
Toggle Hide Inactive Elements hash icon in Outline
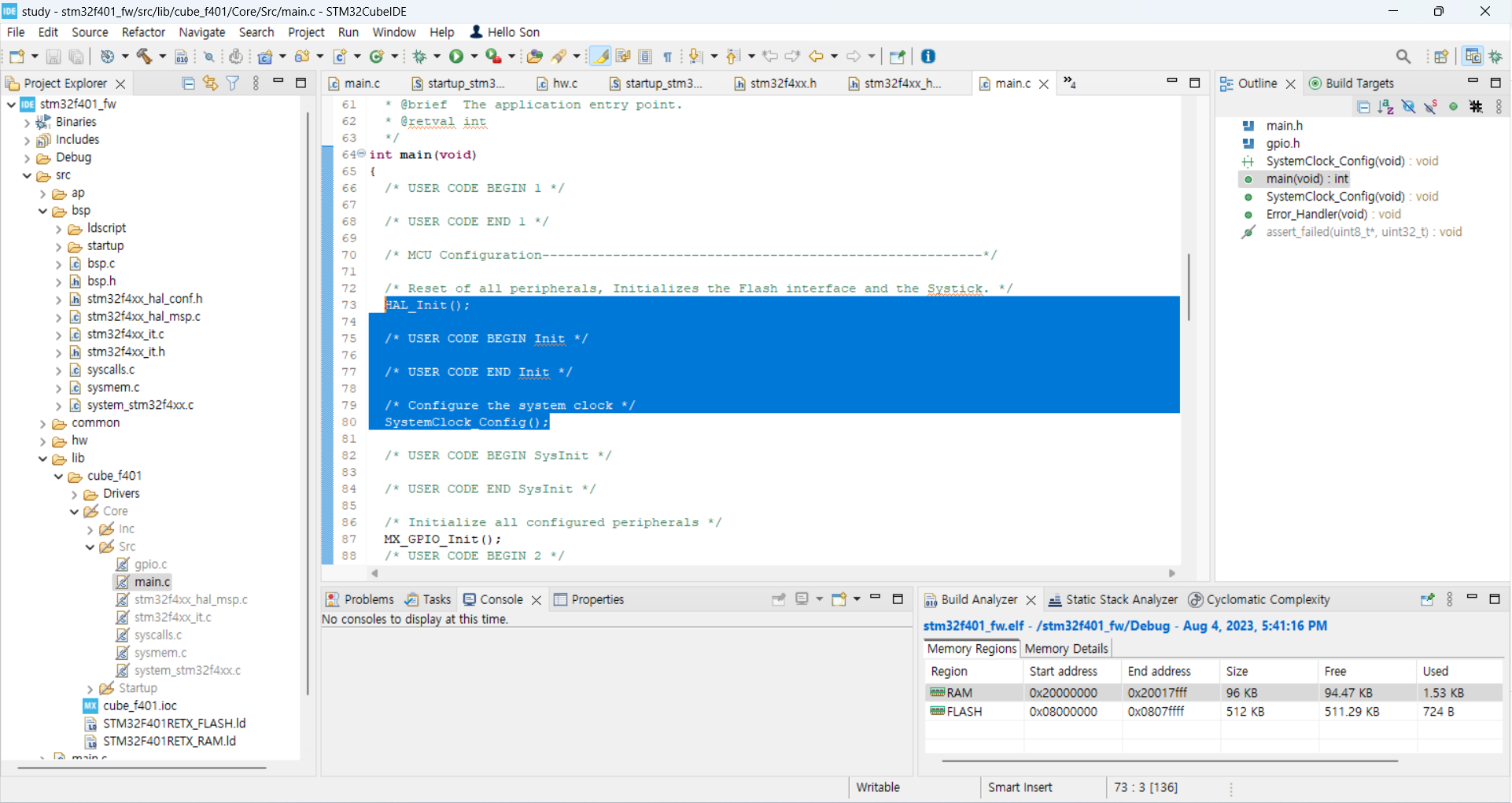[1476, 107]
